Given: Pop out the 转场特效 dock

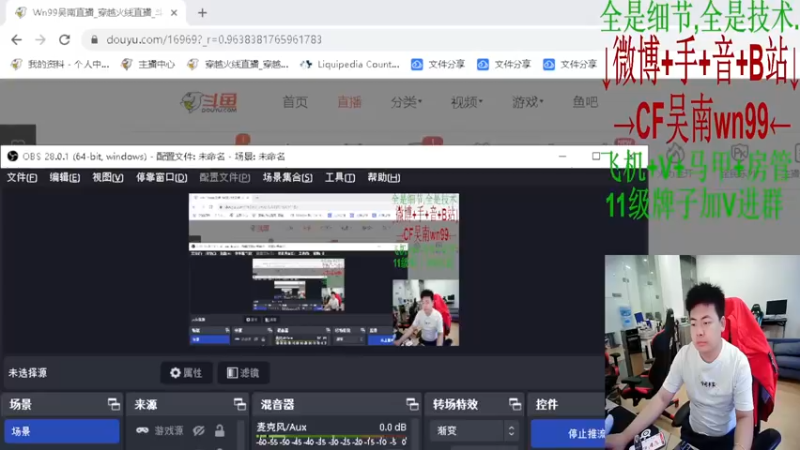Looking at the screenshot, I should 515,405.
